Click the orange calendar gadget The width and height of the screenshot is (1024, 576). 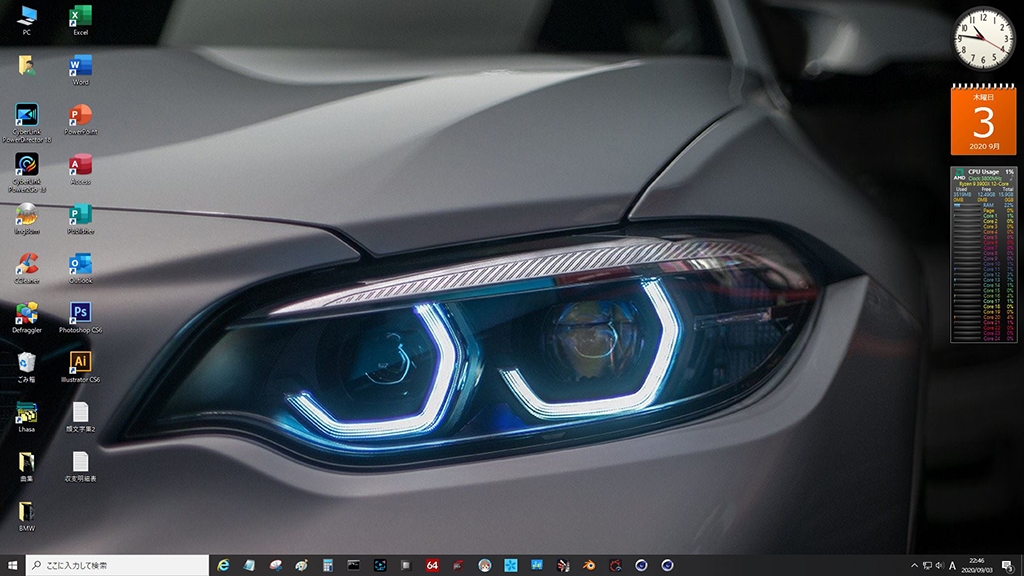[984, 119]
